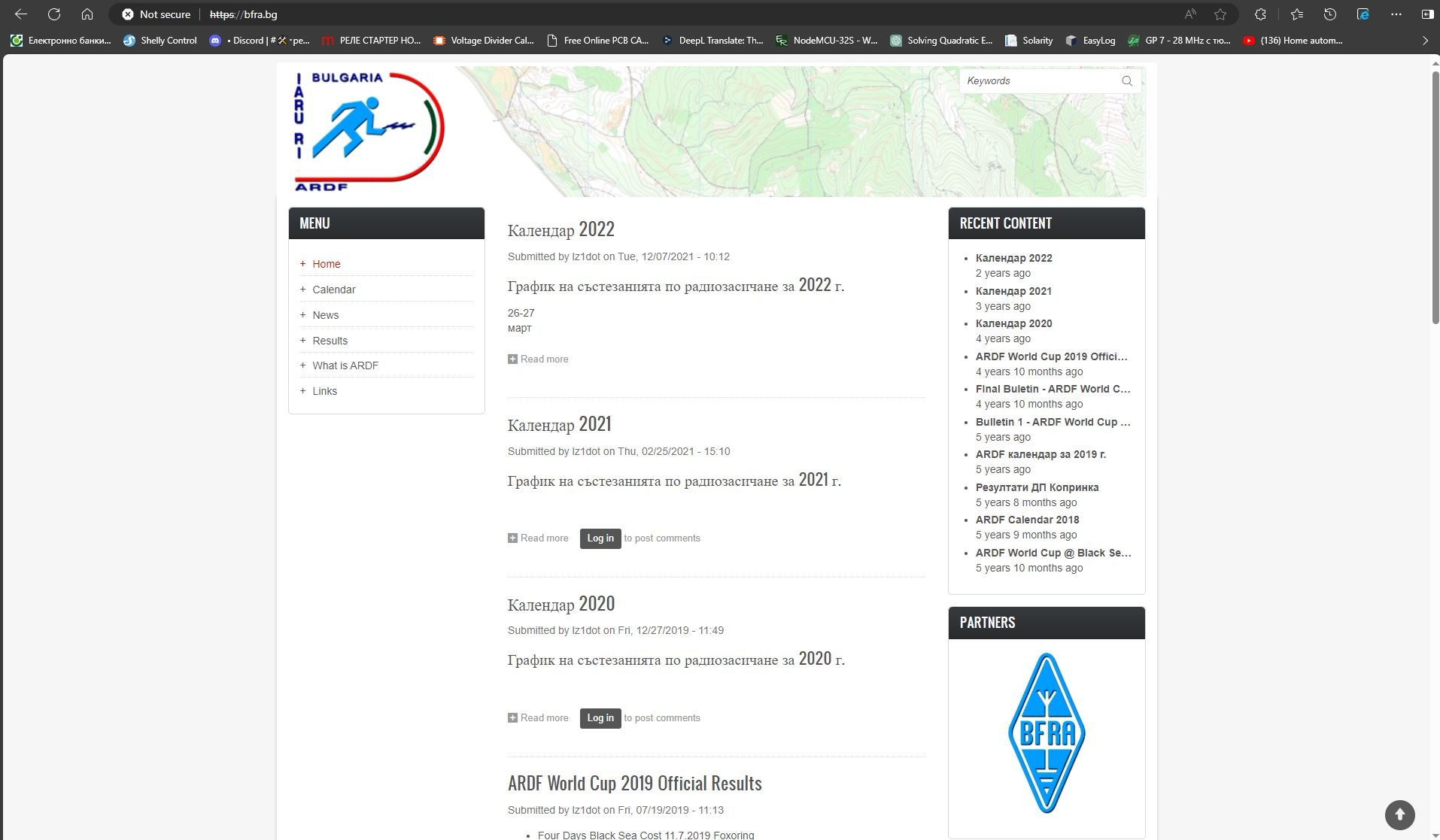Reload the page with refresh icon
Image resolution: width=1440 pixels, height=840 pixels.
(54, 14)
